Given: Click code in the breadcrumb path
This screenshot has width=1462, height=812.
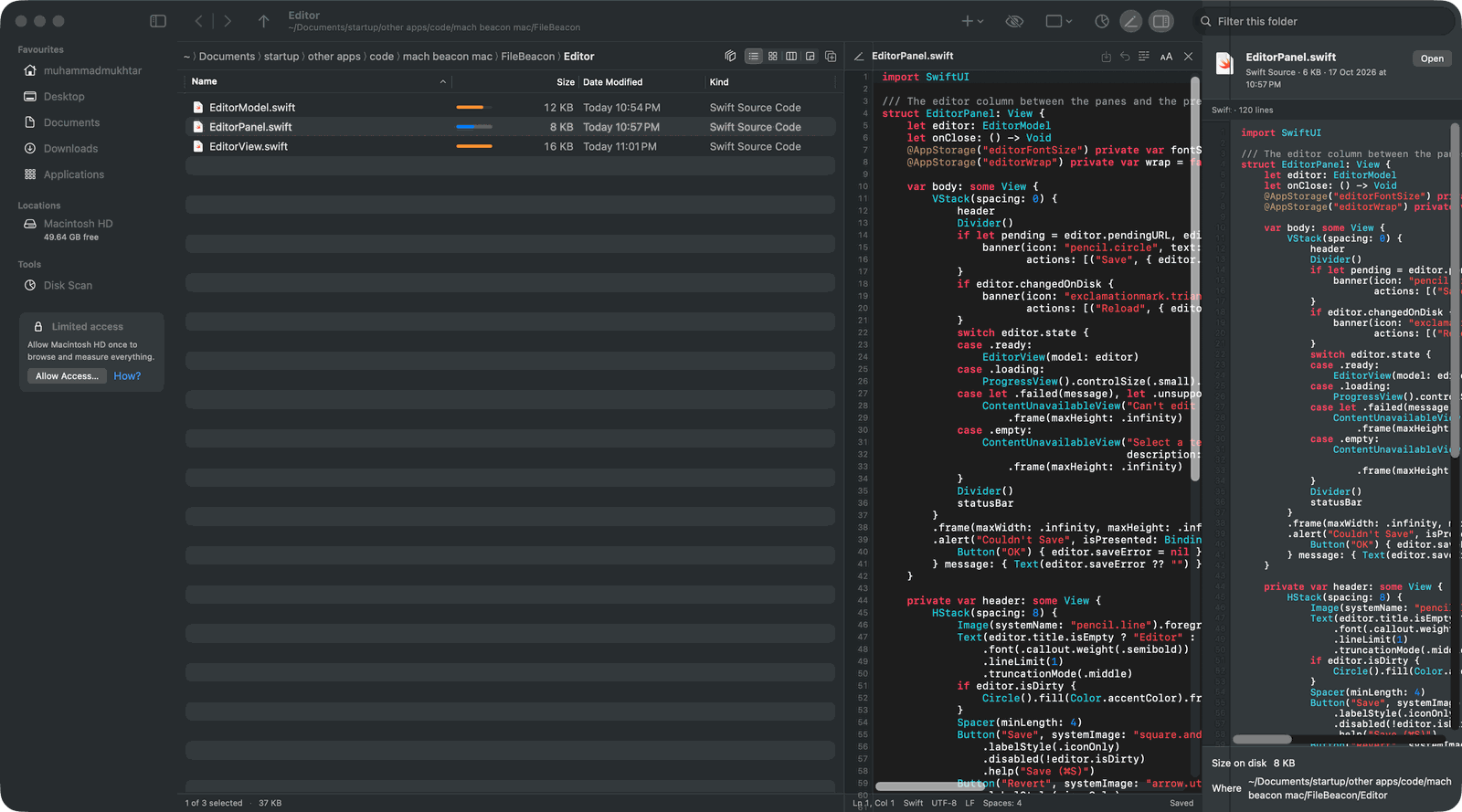Looking at the screenshot, I should click(382, 57).
